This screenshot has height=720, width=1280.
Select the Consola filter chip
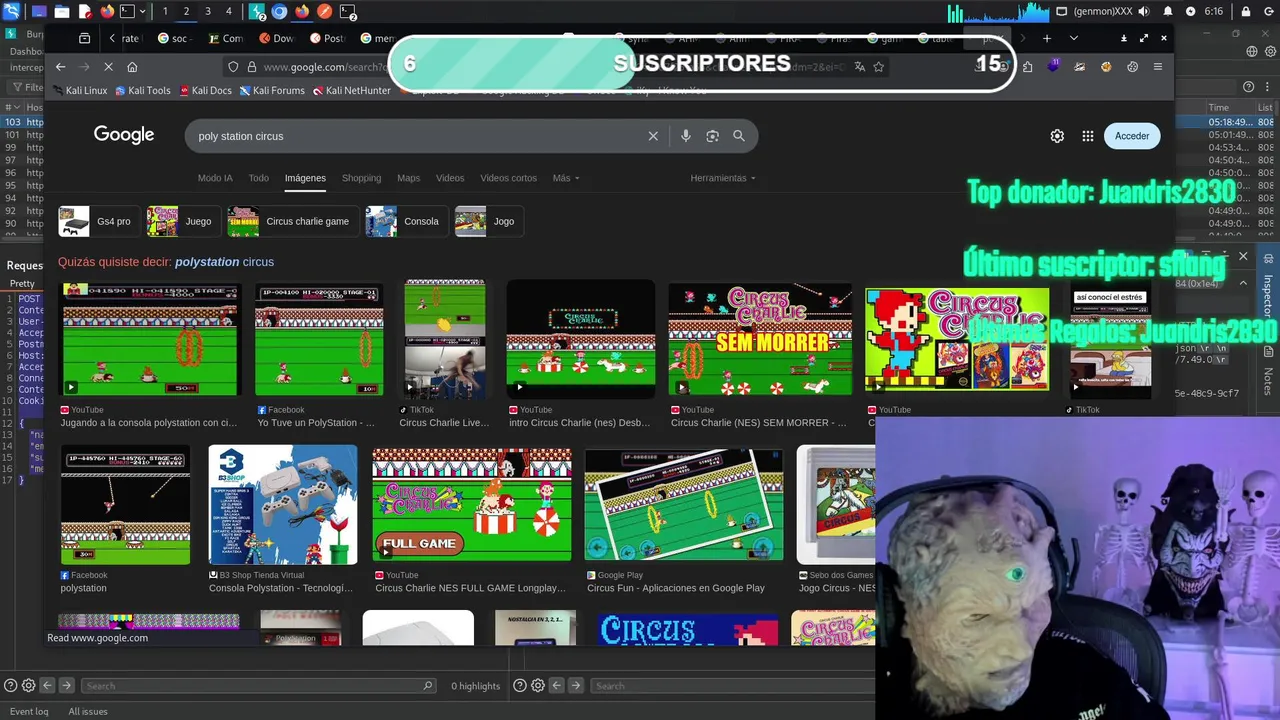pos(406,221)
